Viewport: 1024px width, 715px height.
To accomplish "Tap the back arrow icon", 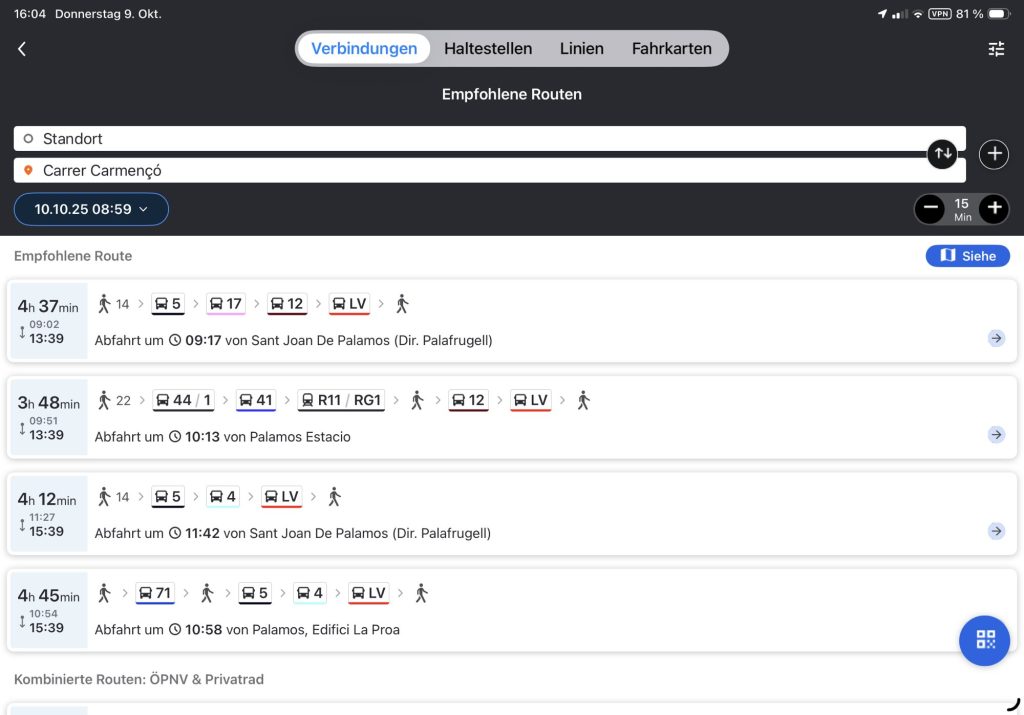I will pos(22,49).
